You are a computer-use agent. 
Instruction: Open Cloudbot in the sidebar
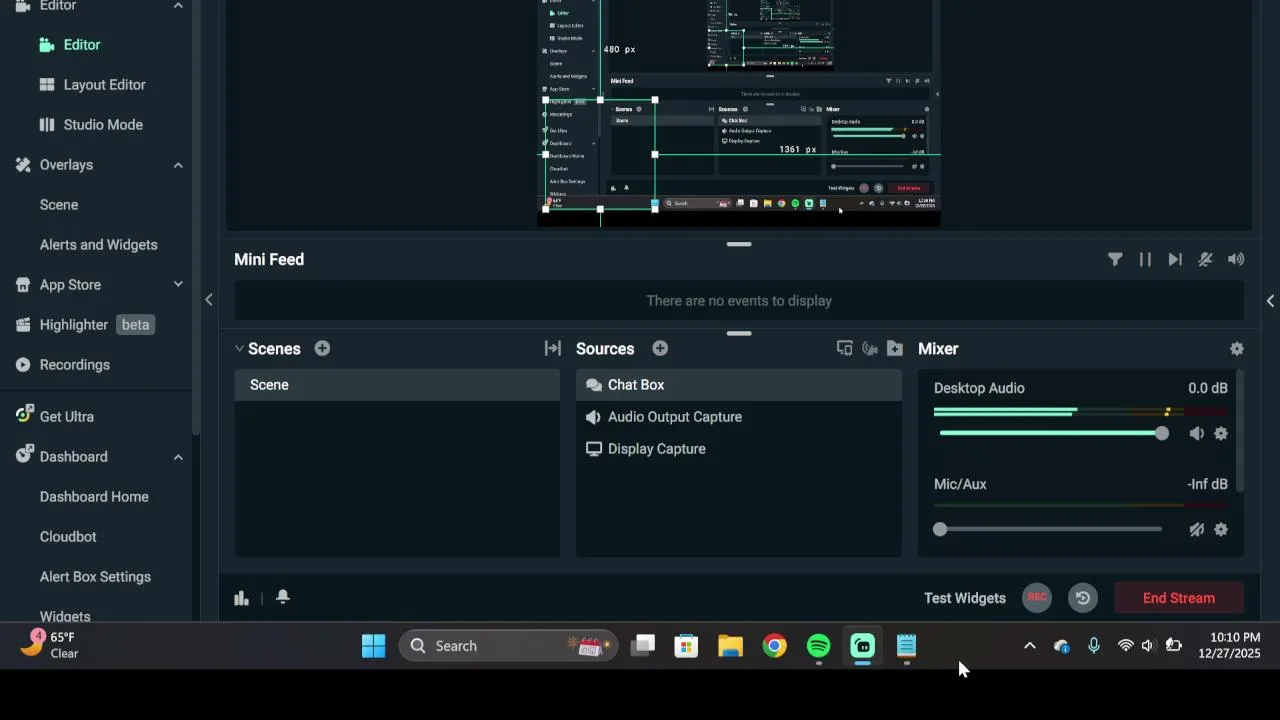tap(68, 537)
